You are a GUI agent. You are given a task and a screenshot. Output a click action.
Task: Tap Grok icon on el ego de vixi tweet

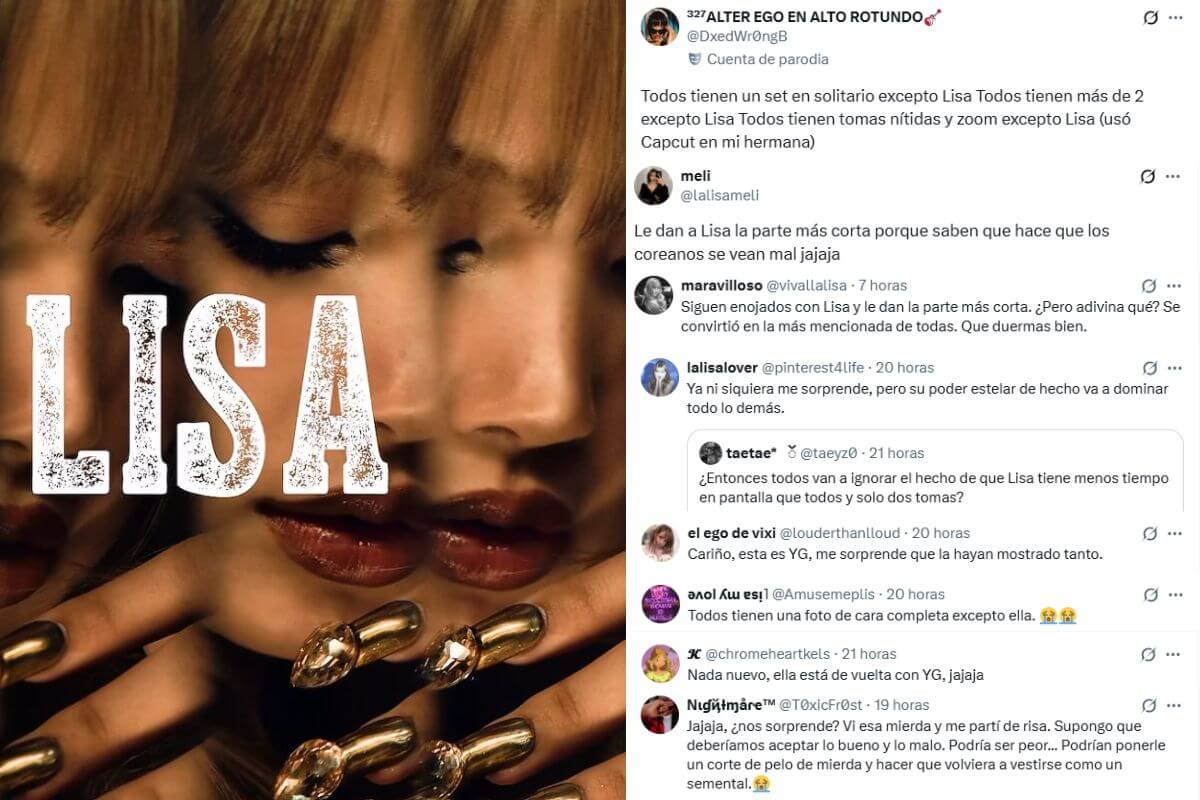[x=1149, y=534]
